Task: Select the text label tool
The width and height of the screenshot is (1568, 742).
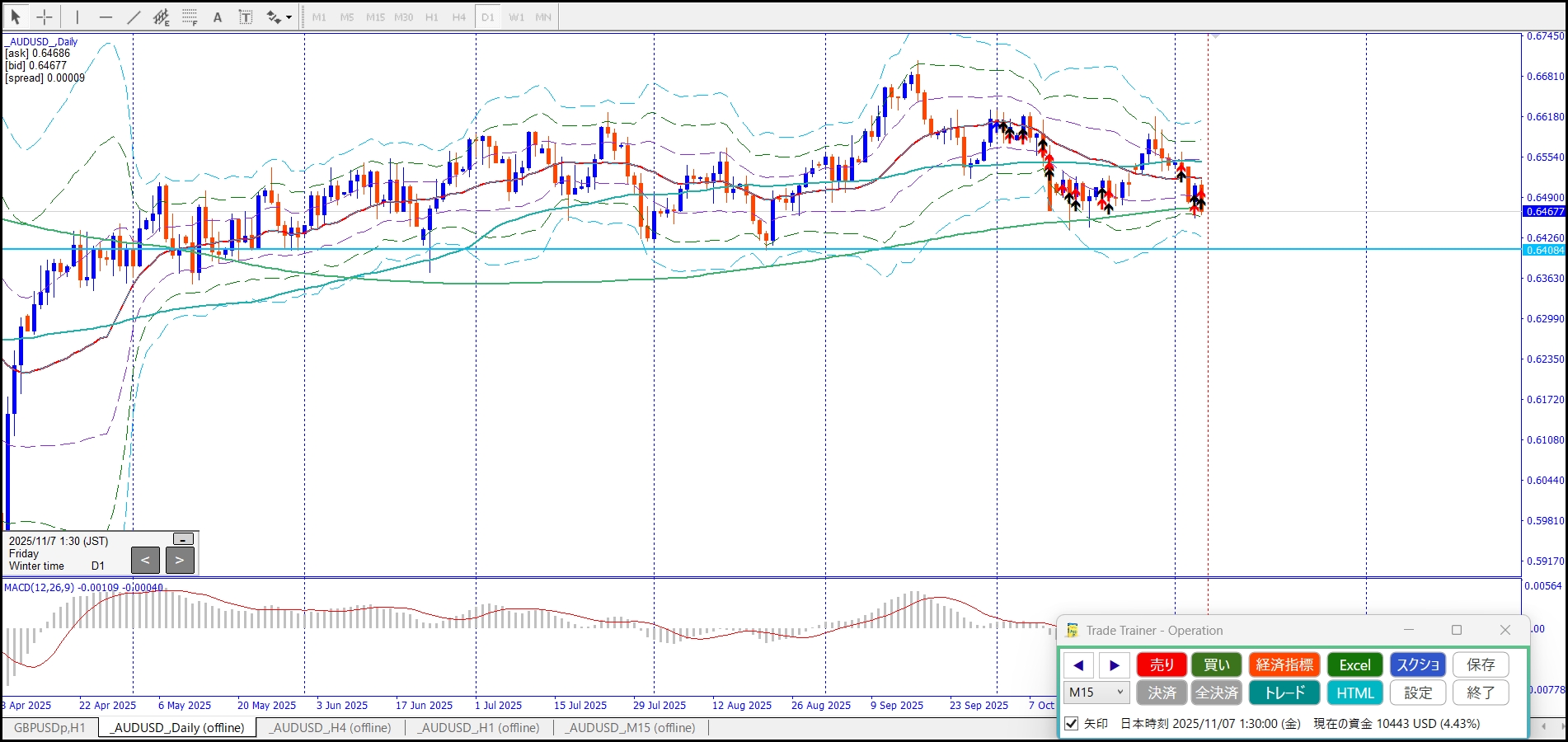Action: [x=246, y=16]
